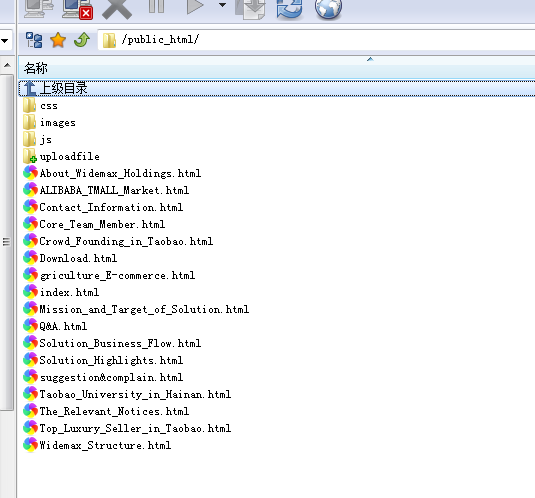Viewport: 535px width, 498px height.
Task: Click the cancel transfer X icon
Action: 117,9
